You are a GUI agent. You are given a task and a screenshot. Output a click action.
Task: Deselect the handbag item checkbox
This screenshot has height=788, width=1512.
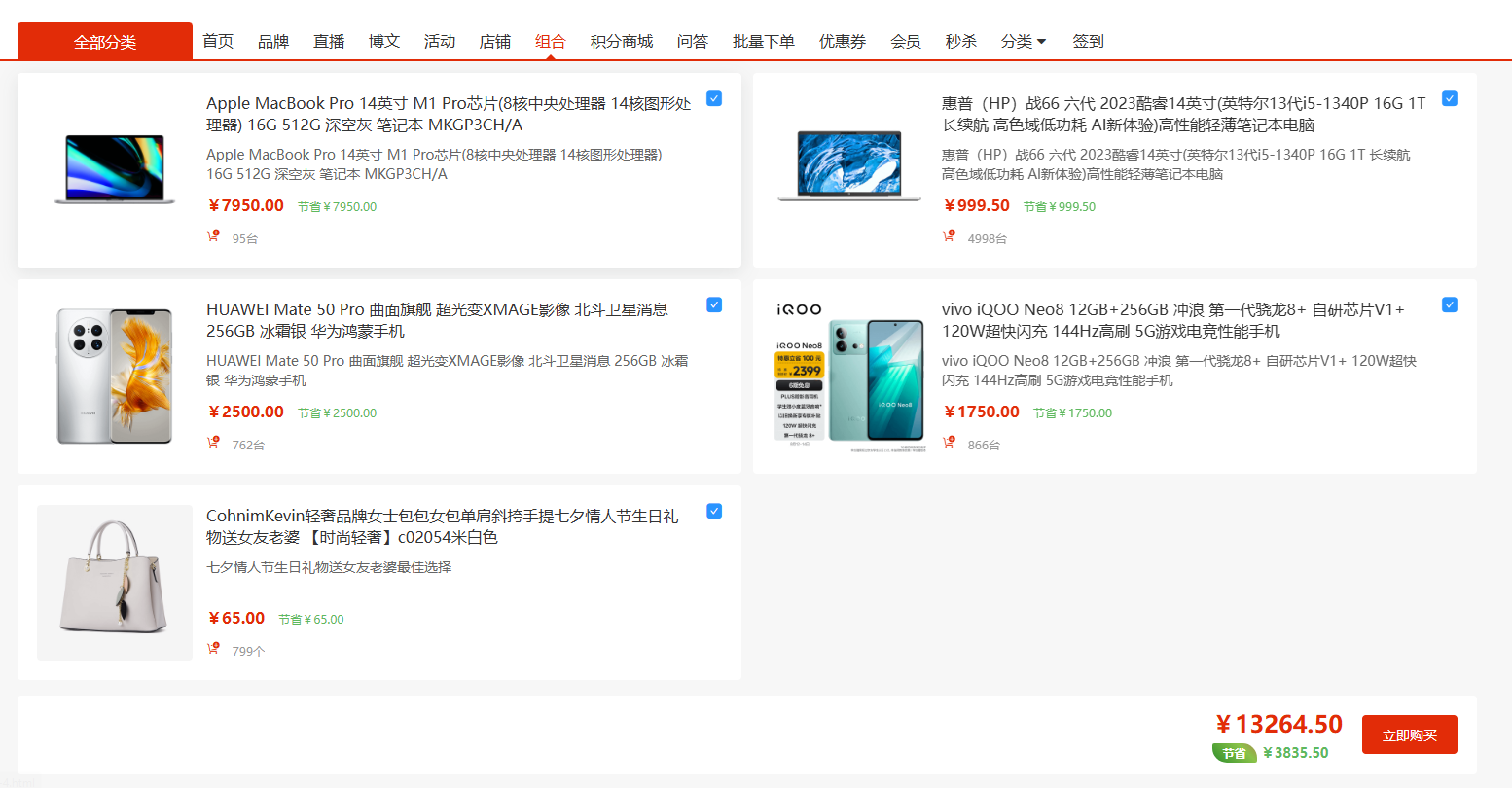(x=713, y=511)
